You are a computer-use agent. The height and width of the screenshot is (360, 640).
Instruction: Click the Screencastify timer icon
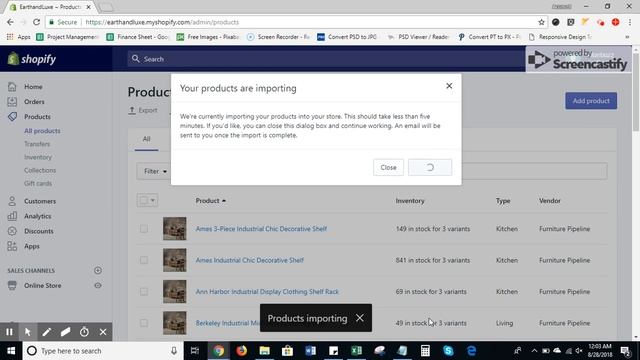[84, 332]
